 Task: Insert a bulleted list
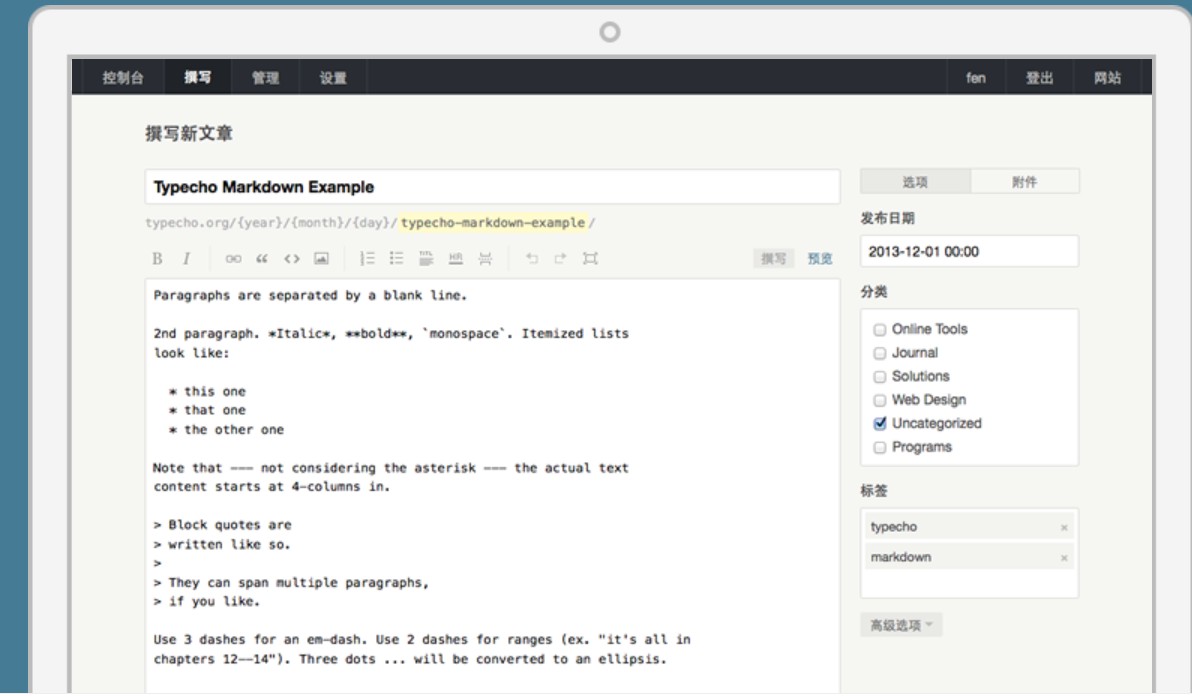397,258
